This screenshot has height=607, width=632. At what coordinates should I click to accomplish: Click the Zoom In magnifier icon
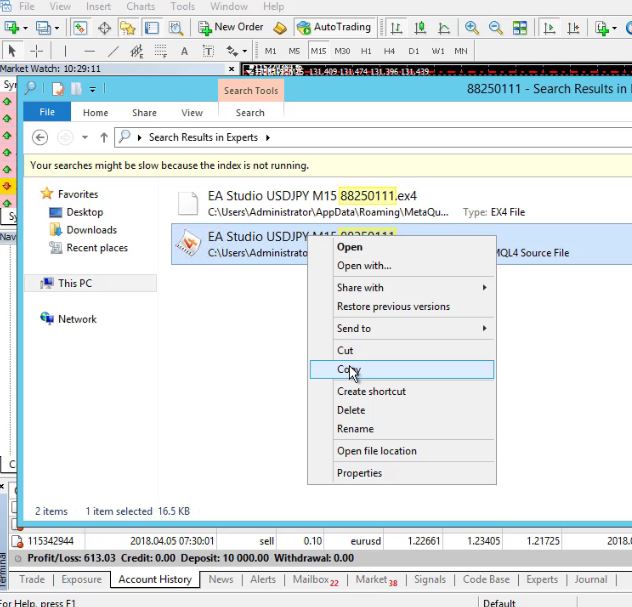472,28
